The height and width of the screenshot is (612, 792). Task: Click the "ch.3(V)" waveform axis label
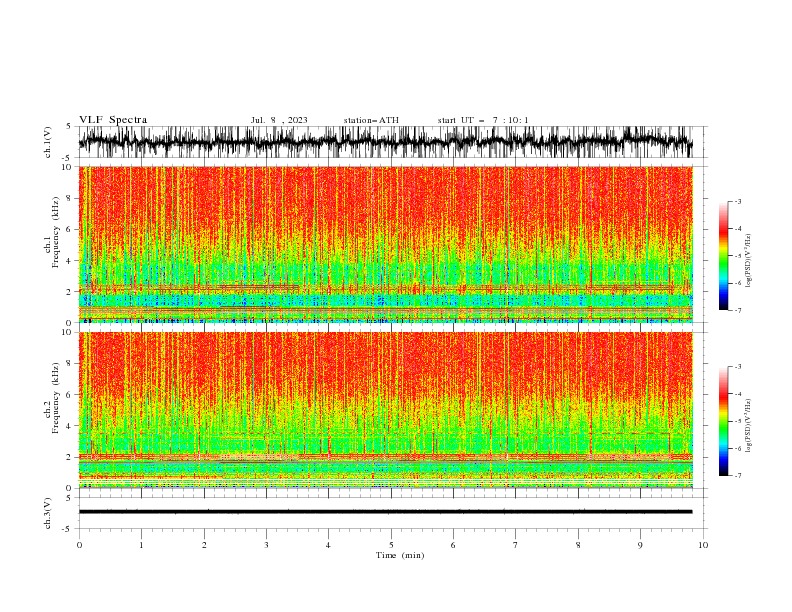coord(48,513)
